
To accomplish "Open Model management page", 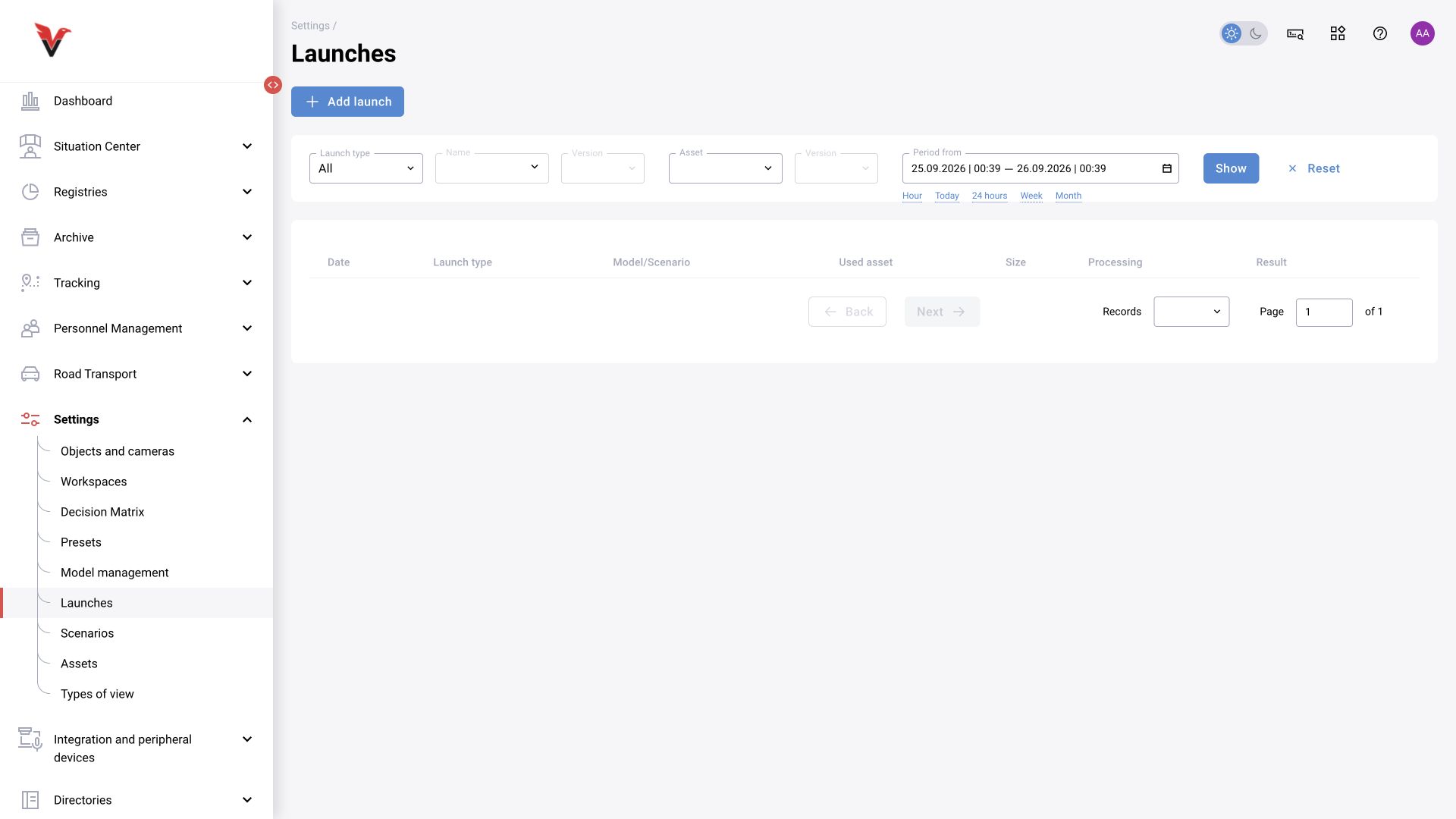I will [x=115, y=573].
